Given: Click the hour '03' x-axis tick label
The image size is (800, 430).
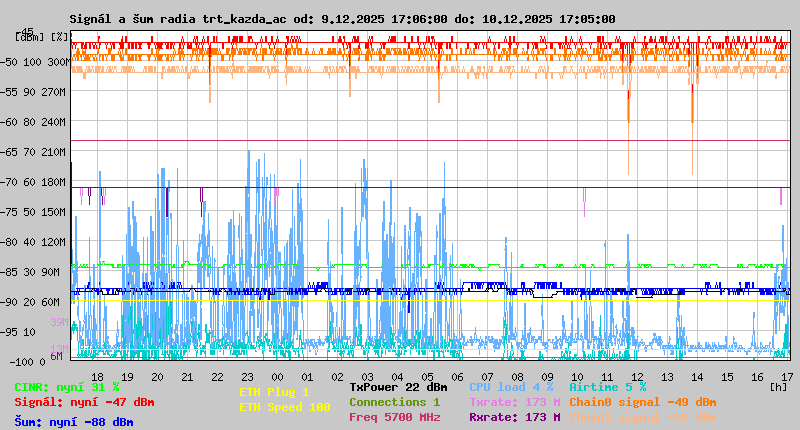Looking at the screenshot, I should tap(367, 377).
